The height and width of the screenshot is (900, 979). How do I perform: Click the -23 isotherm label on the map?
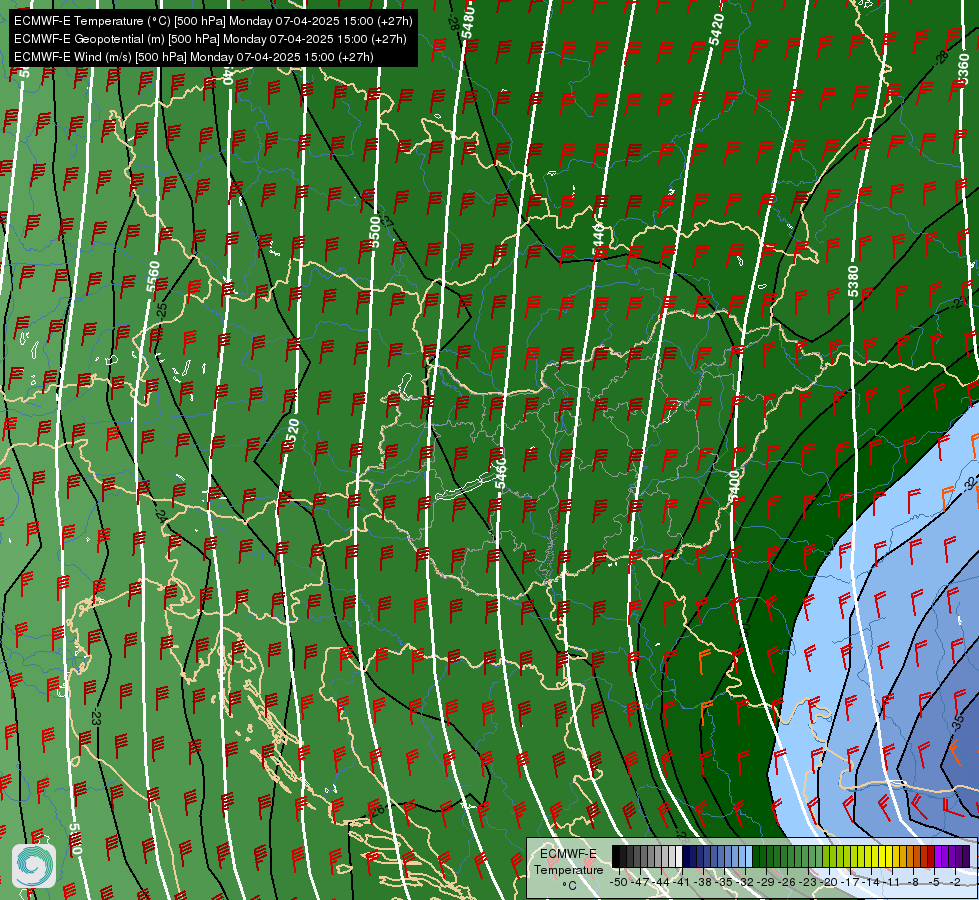tap(95, 717)
